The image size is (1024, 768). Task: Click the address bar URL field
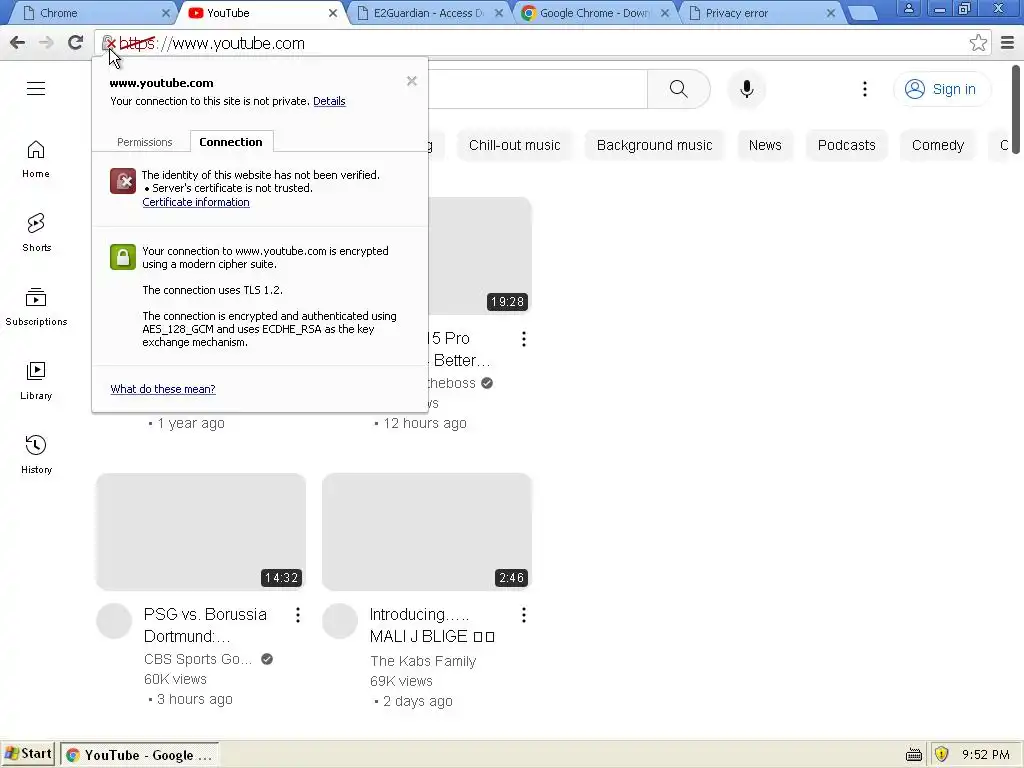point(542,43)
